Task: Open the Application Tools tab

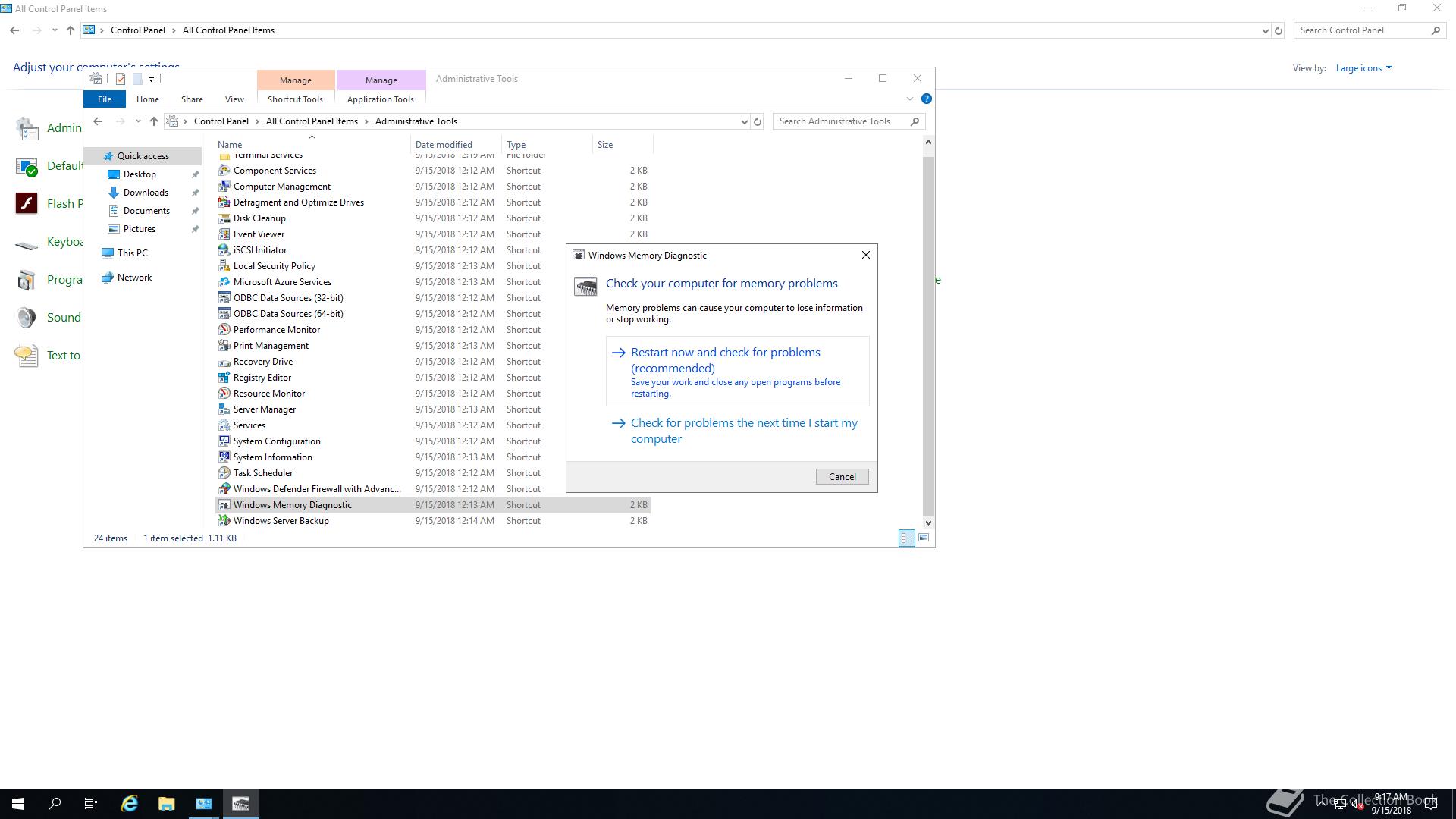Action: point(381,99)
